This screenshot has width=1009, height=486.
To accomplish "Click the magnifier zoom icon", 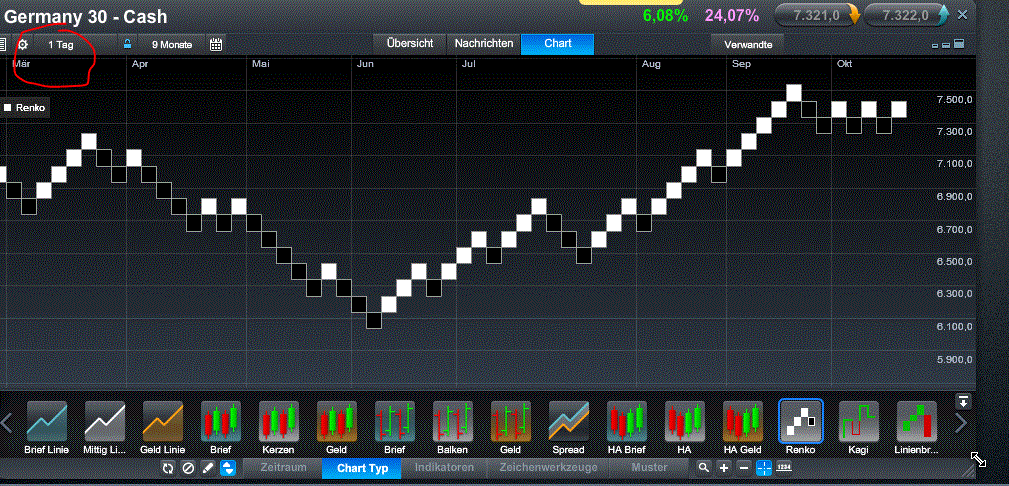I will (x=704, y=468).
